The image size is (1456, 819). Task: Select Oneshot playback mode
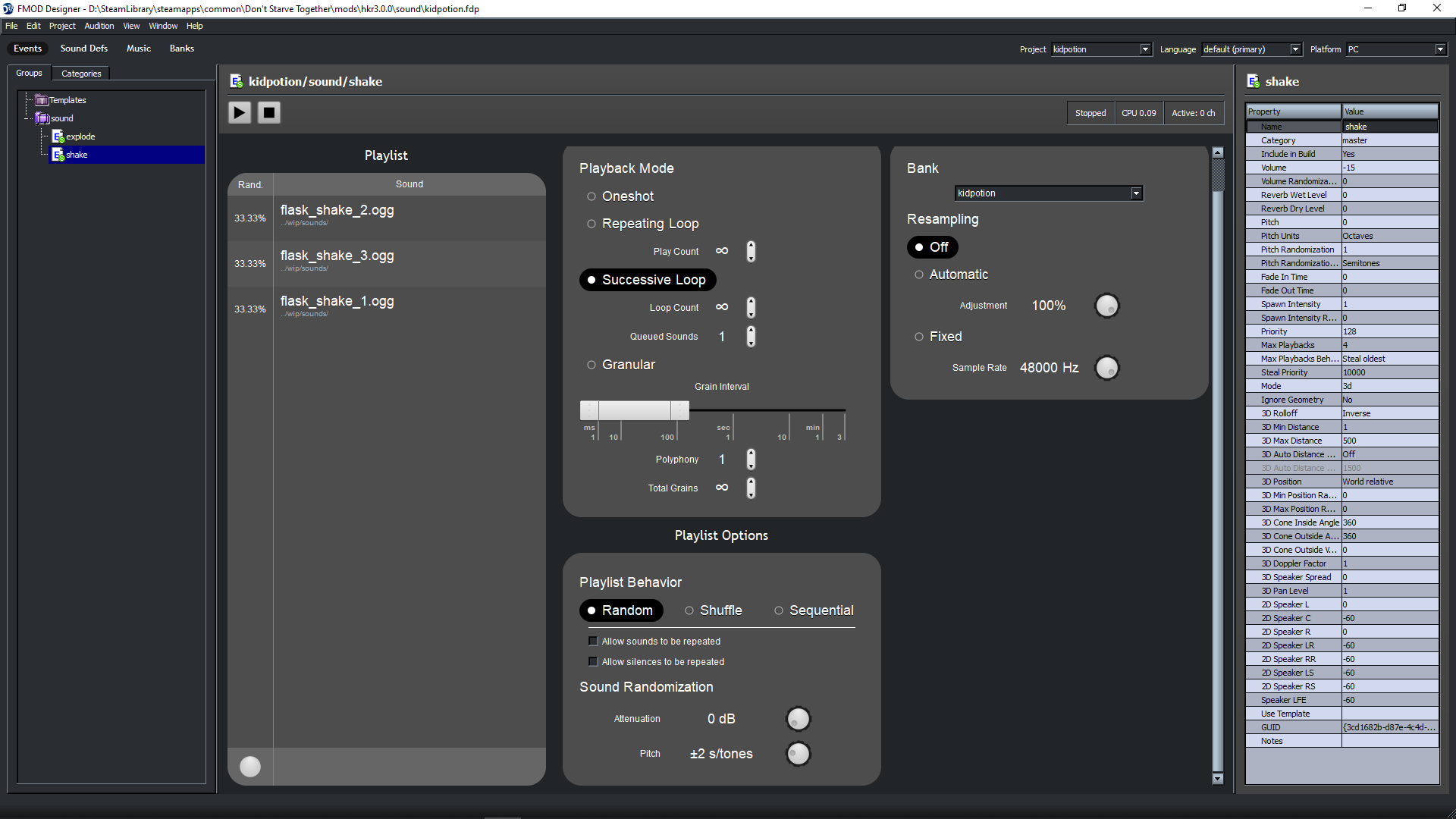(x=591, y=196)
